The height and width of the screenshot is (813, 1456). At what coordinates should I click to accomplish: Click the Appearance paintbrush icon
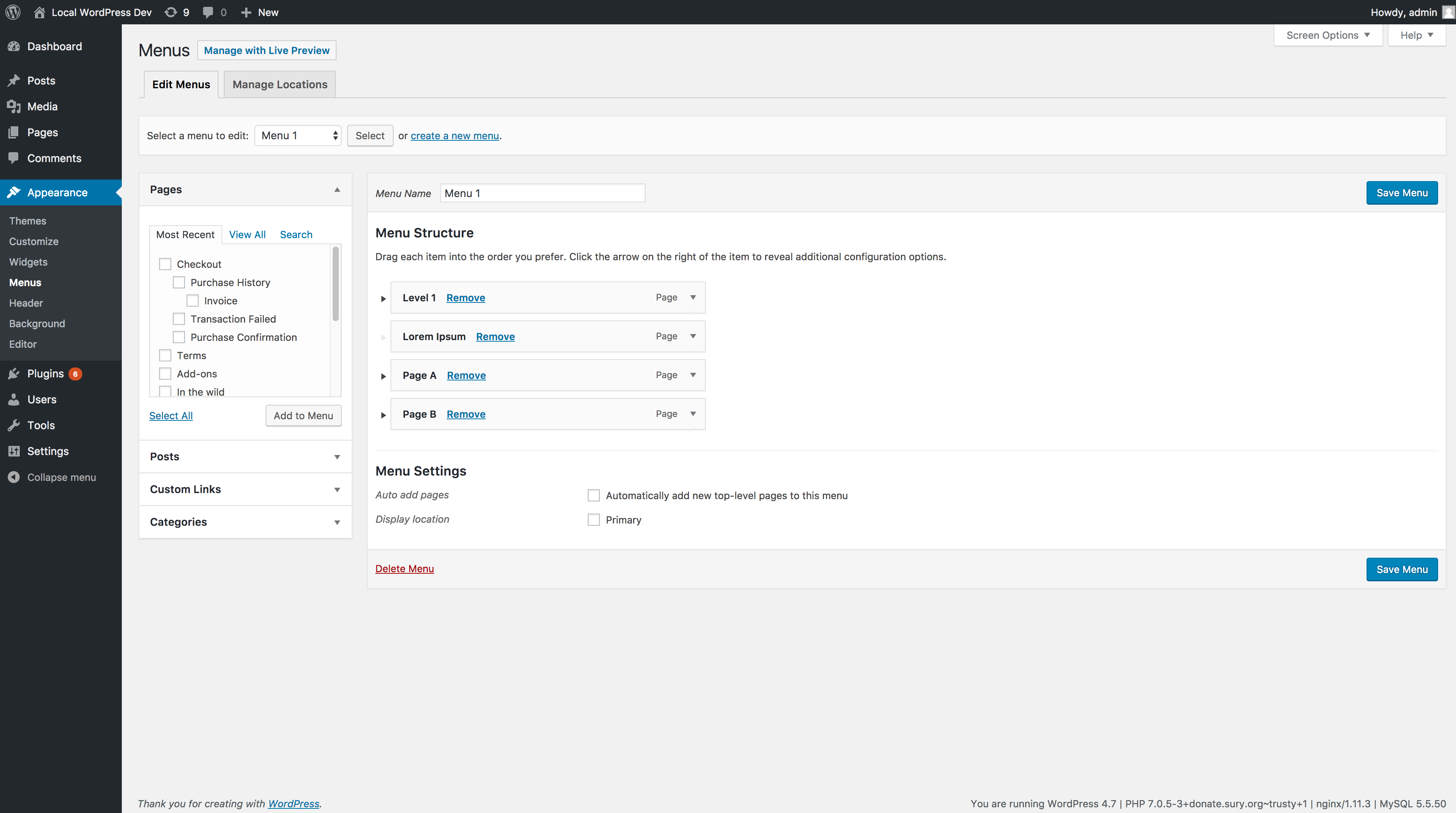click(x=14, y=192)
